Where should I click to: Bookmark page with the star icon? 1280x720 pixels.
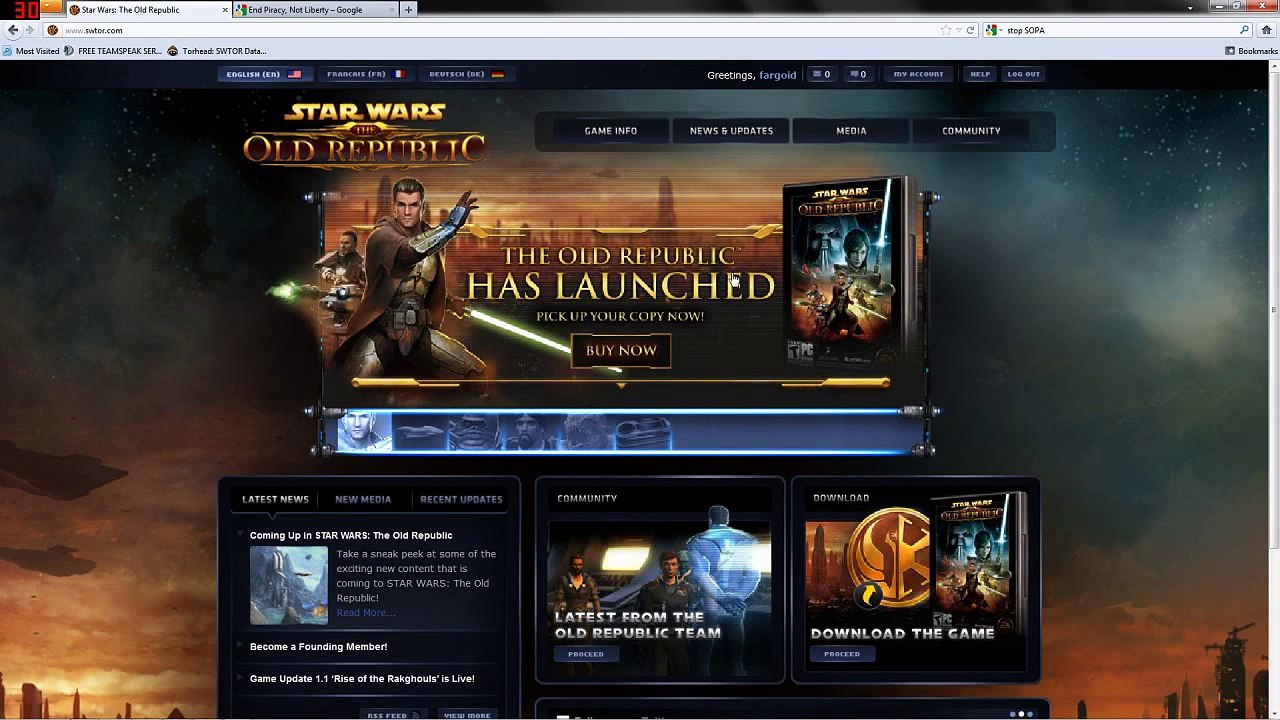(x=945, y=30)
